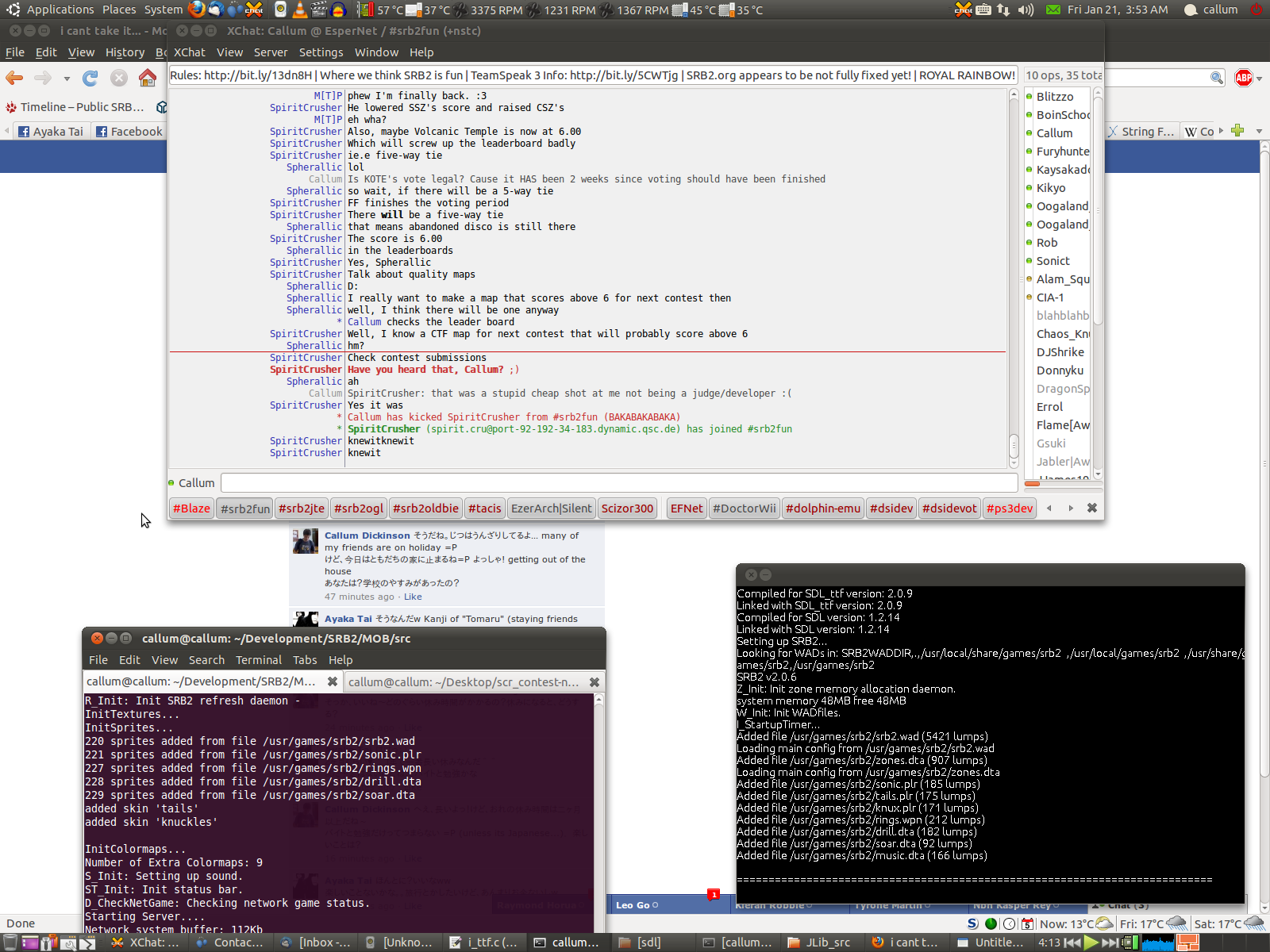The height and width of the screenshot is (952, 1270).
Task: Open the keyboard indicator in tray
Action: pyautogui.click(x=983, y=10)
